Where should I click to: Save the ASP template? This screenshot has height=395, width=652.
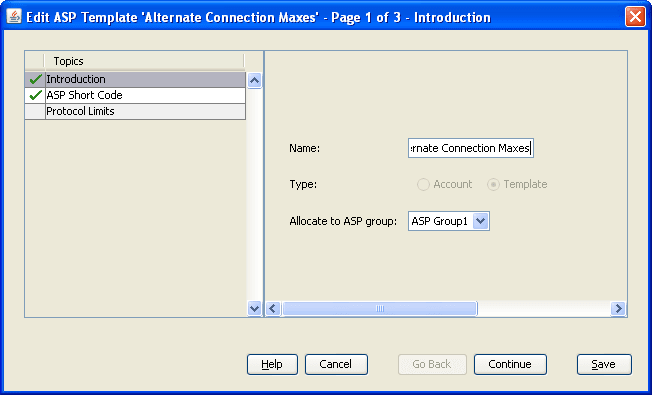coord(604,364)
